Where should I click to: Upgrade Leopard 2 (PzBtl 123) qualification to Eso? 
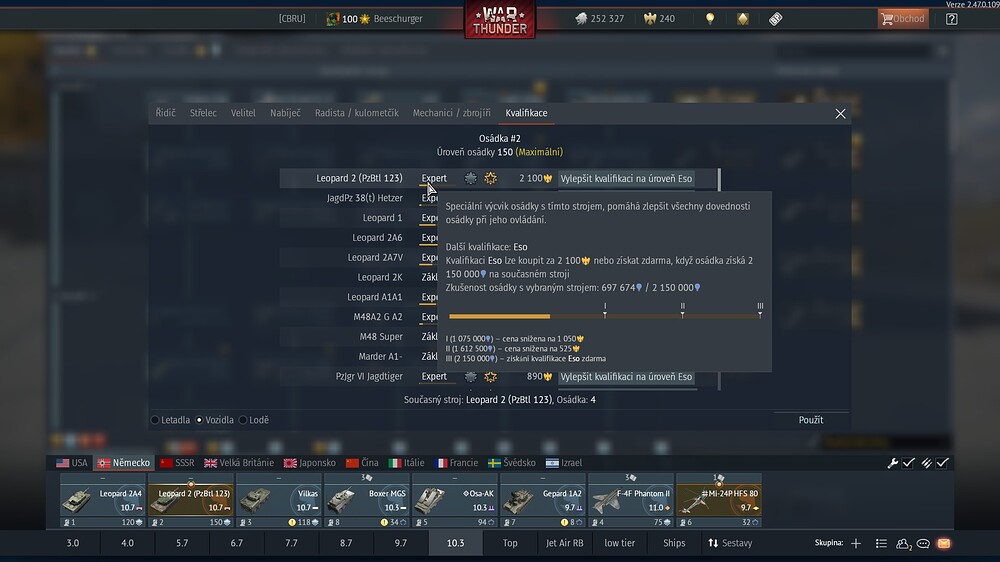(626, 179)
